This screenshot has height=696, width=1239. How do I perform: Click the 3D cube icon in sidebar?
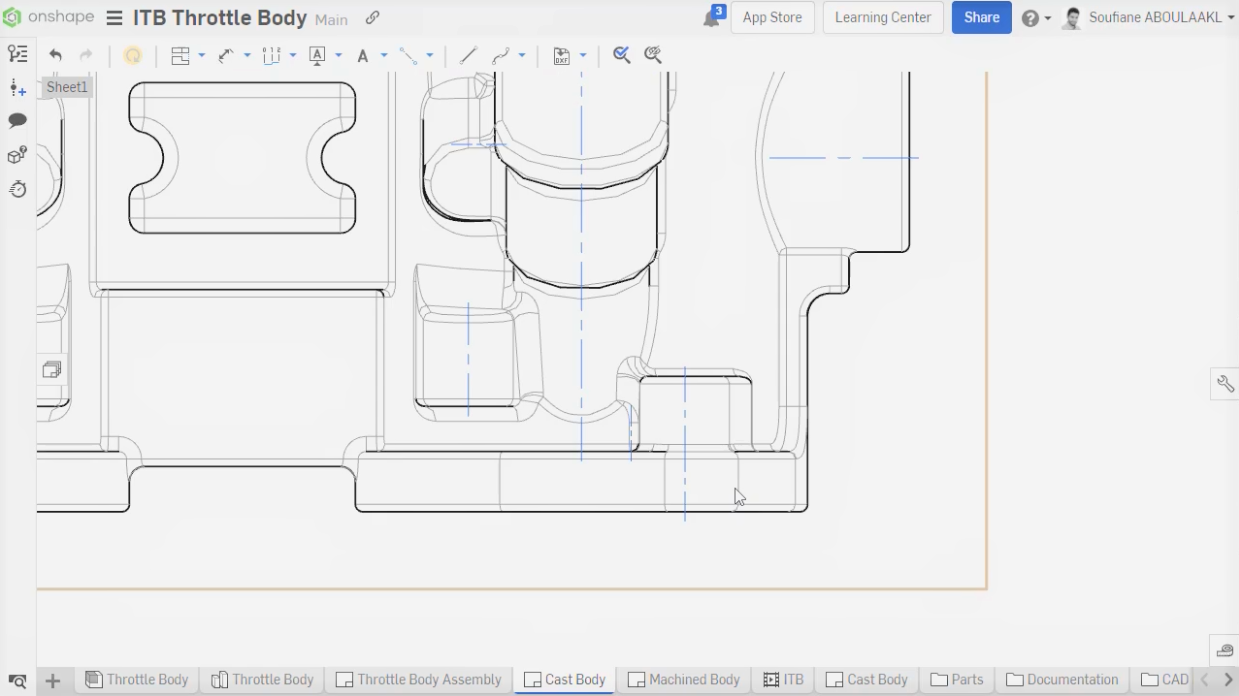click(17, 155)
